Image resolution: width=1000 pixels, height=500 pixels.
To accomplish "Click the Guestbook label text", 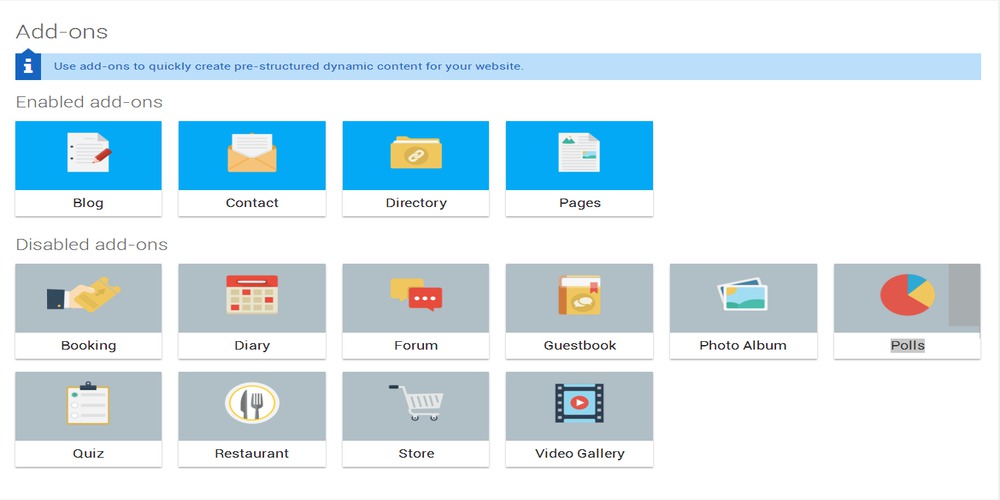I will click(x=579, y=345).
